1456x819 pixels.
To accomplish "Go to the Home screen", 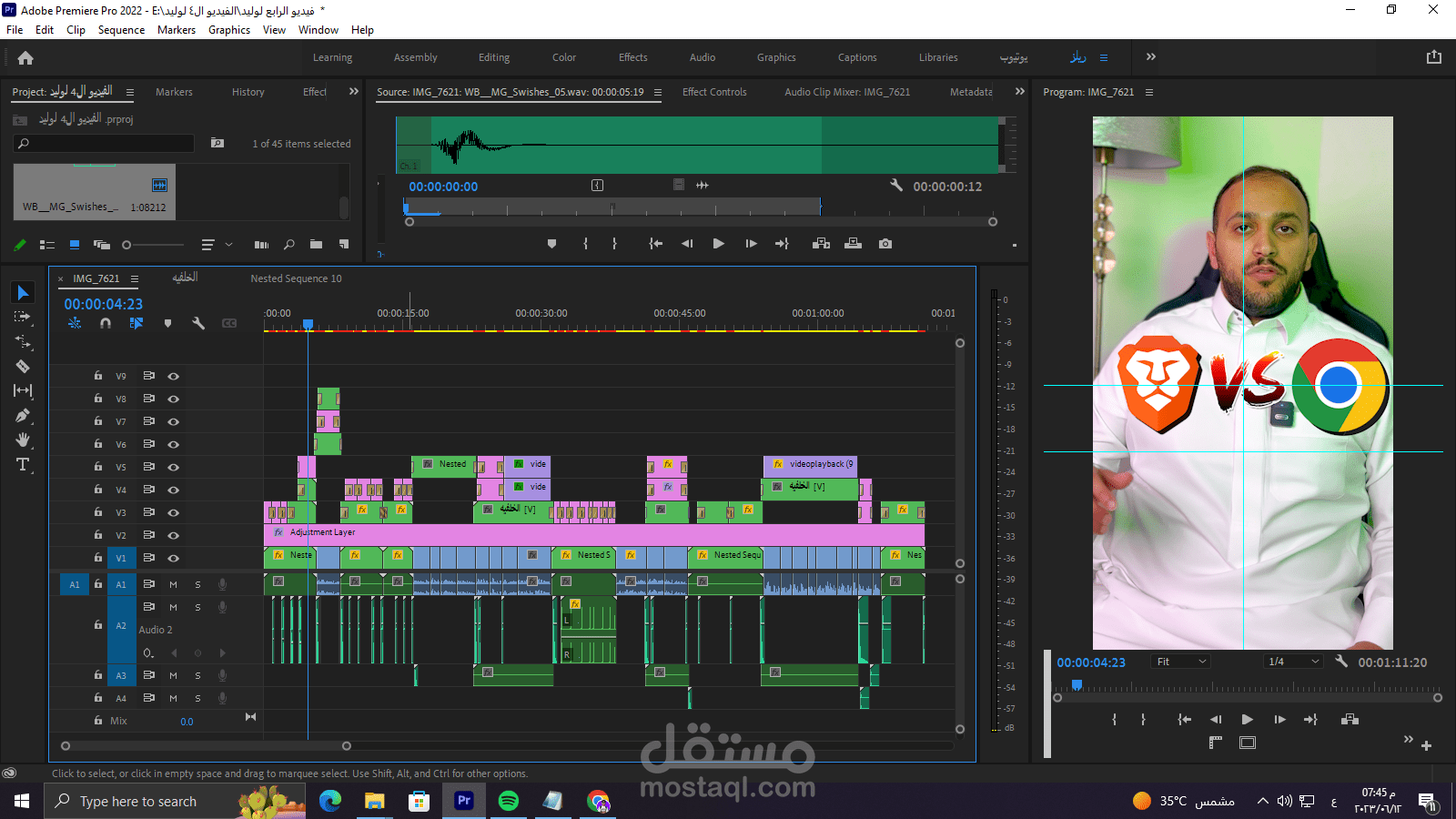I will (25, 57).
